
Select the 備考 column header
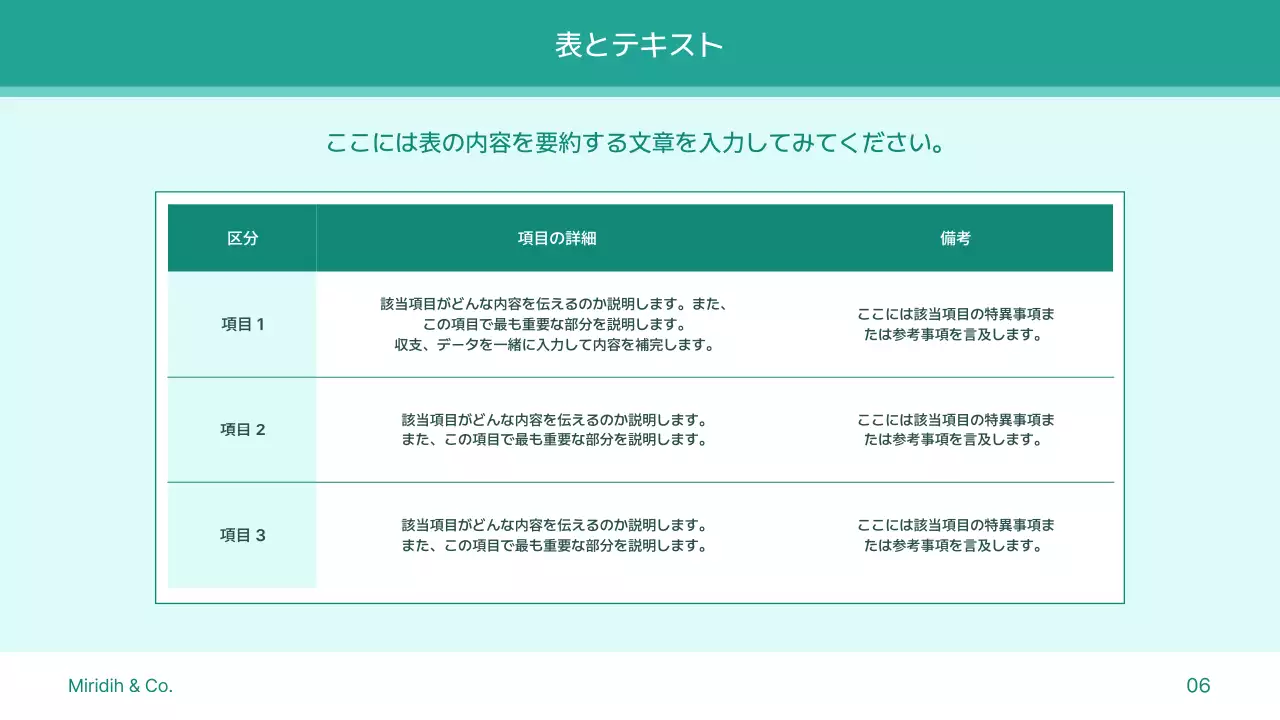pyautogui.click(x=954, y=238)
